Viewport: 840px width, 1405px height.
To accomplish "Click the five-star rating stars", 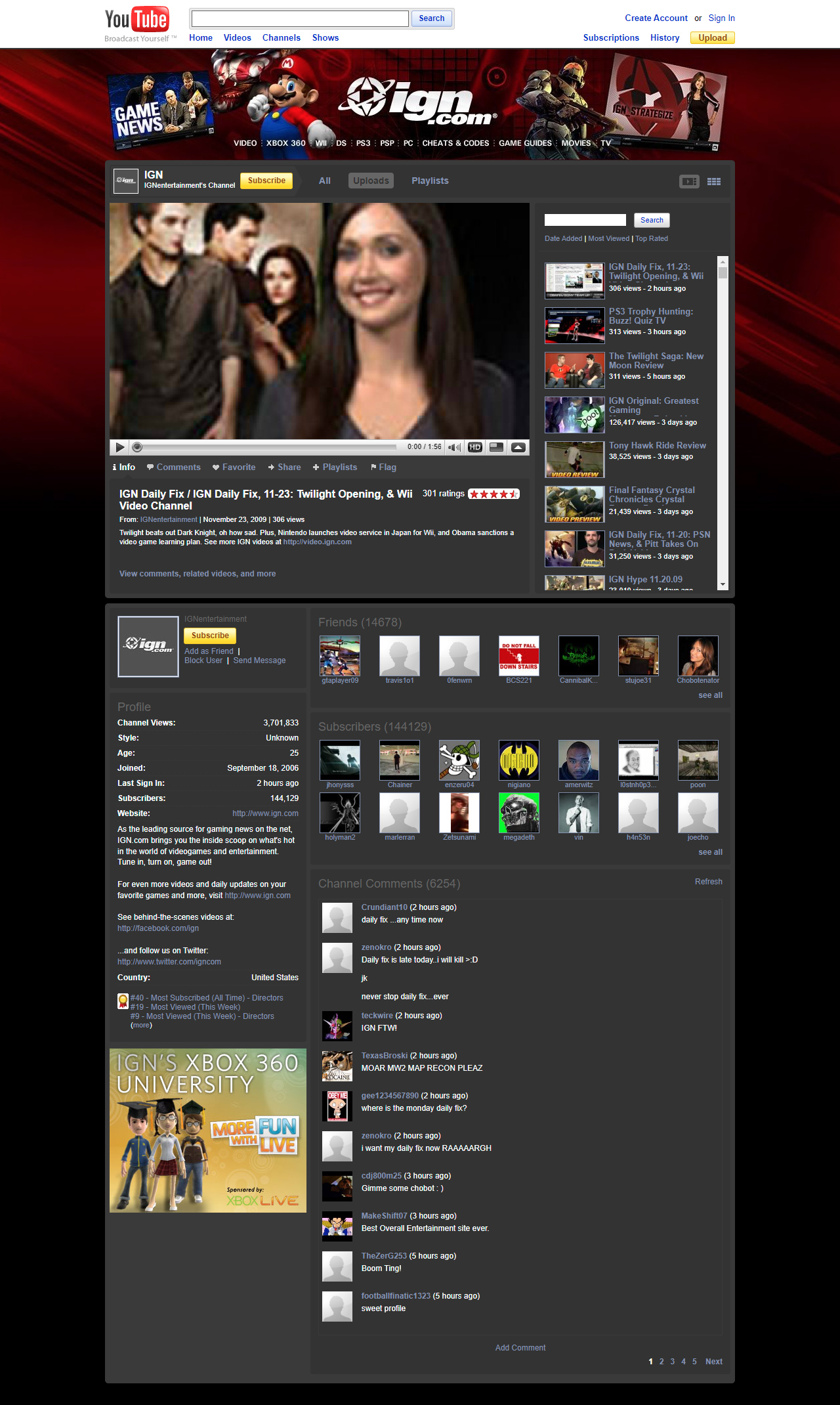I will coord(493,494).
